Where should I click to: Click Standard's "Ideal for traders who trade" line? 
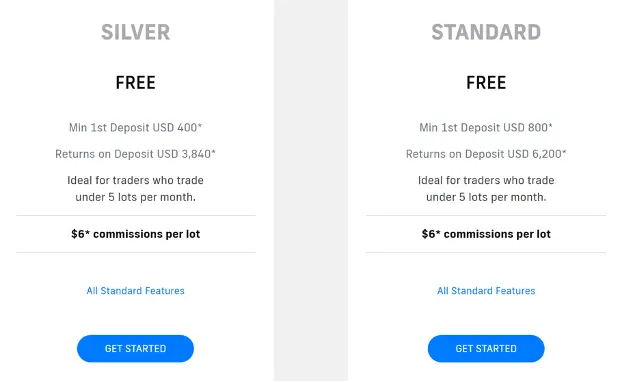pyautogui.click(x=486, y=180)
